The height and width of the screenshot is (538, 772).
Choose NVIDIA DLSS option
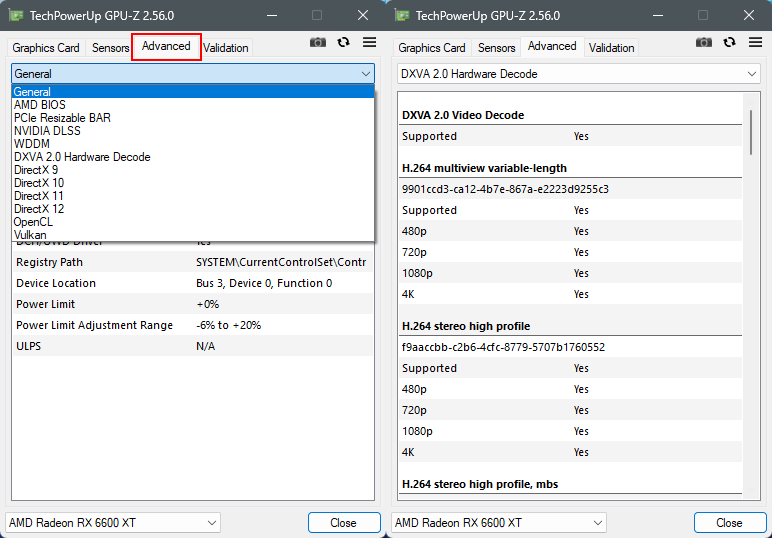193,131
